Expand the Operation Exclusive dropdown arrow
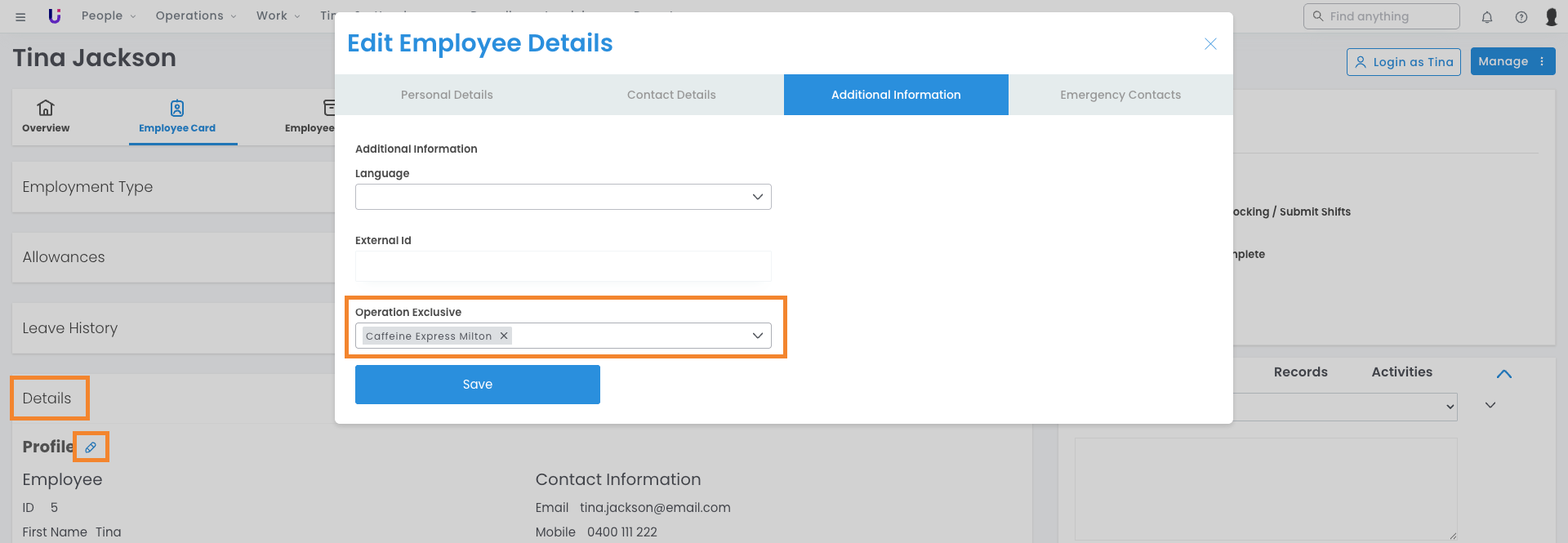 pyautogui.click(x=757, y=336)
